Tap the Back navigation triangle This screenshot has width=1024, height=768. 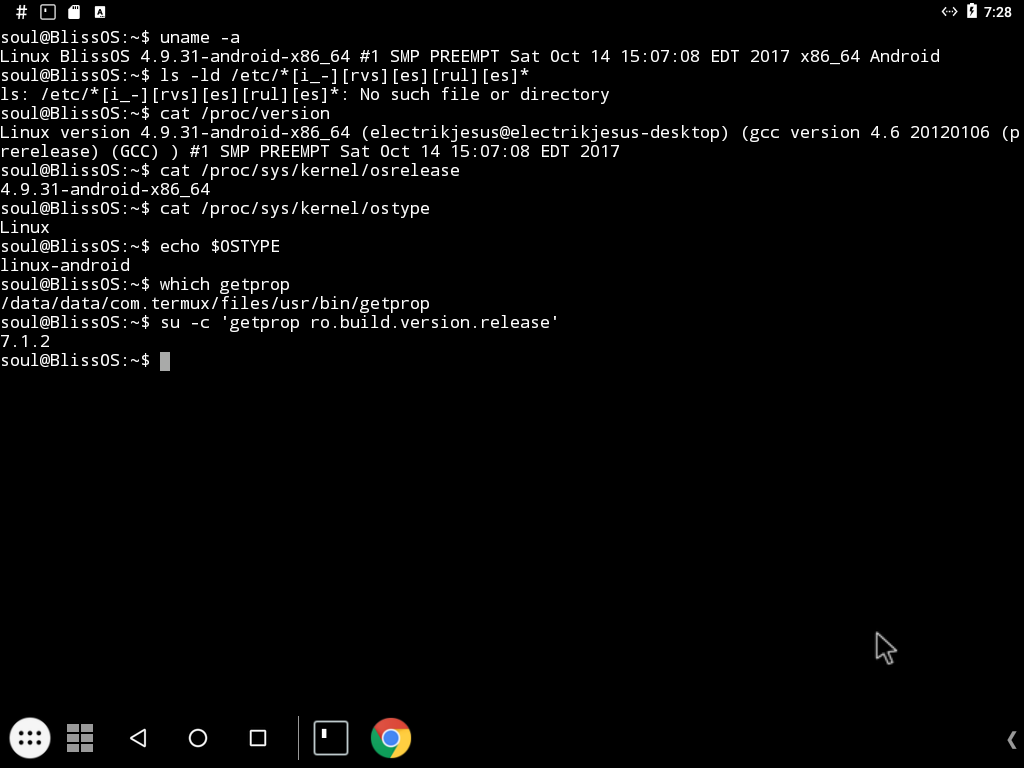point(138,738)
